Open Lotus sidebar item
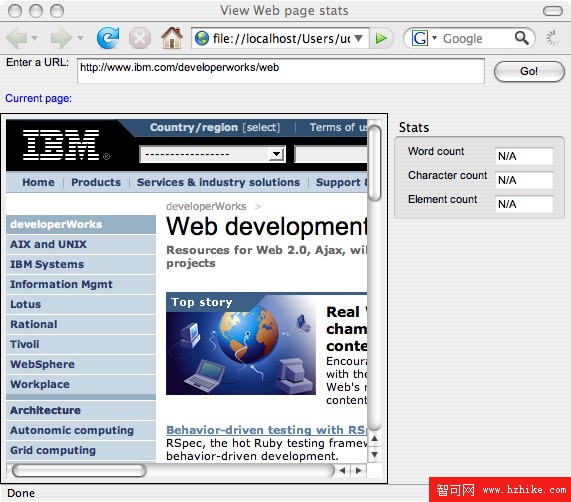This screenshot has height=502, width=571. 81,304
